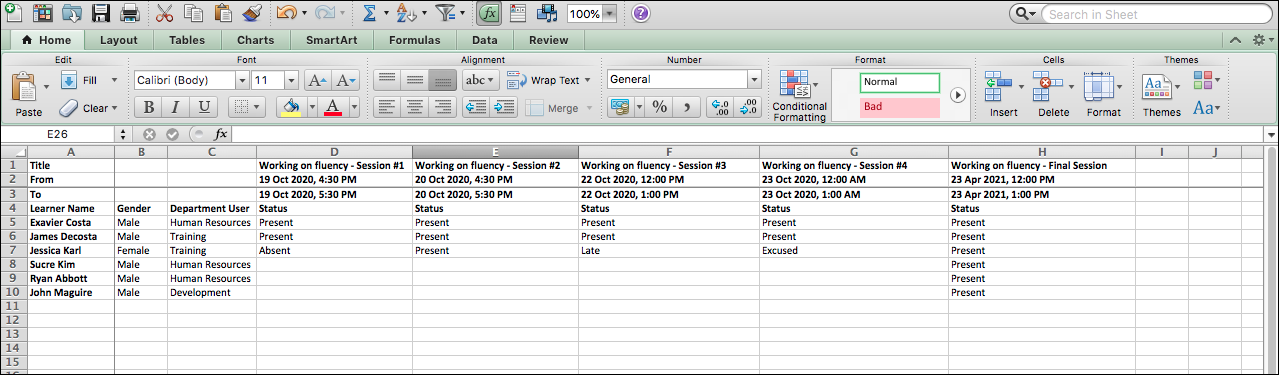1279x375 pixels.
Task: Open the Charts tab
Action: pyautogui.click(x=256, y=41)
